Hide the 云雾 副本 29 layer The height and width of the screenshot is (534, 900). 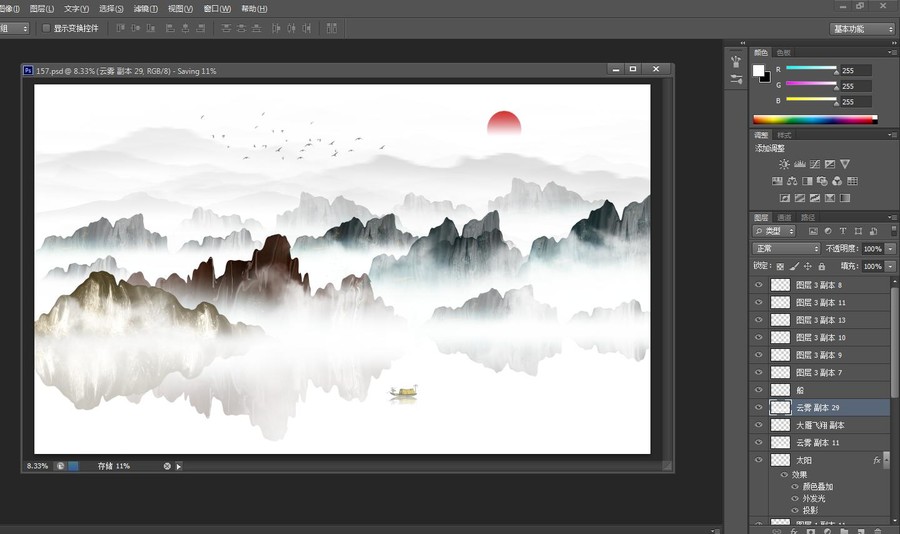759,408
